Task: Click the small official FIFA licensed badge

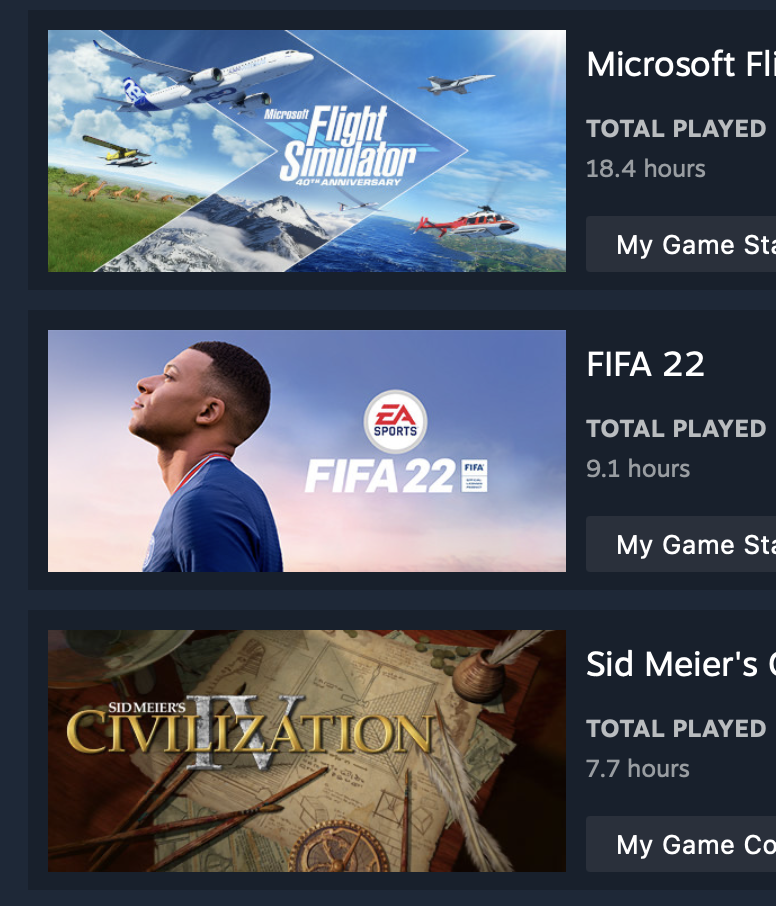Action: (474, 476)
